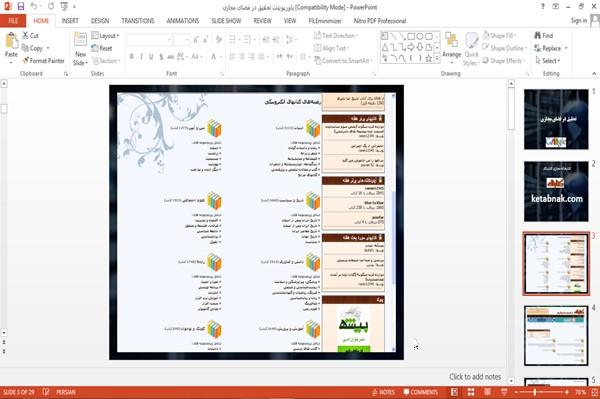Switch to Reading View icon
600x399 pixels.
488,392
